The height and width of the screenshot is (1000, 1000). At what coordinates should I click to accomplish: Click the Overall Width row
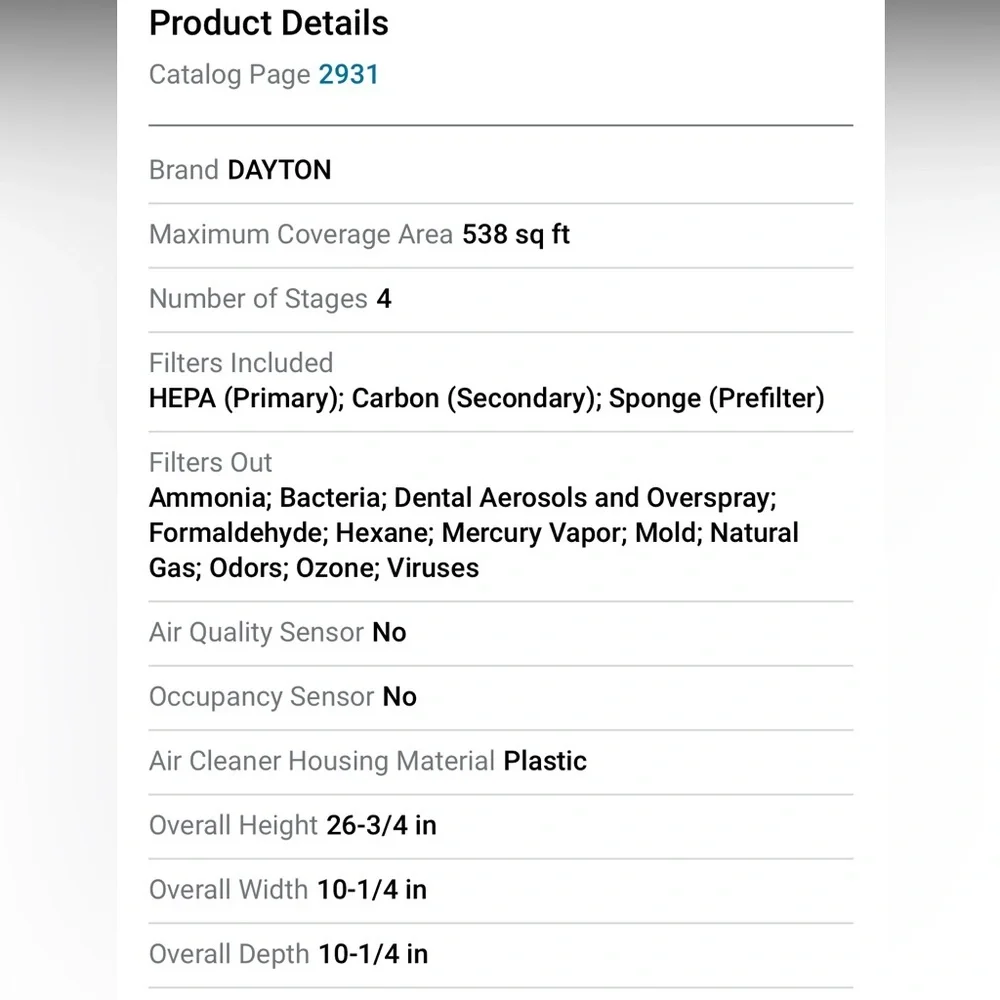[x=501, y=890]
